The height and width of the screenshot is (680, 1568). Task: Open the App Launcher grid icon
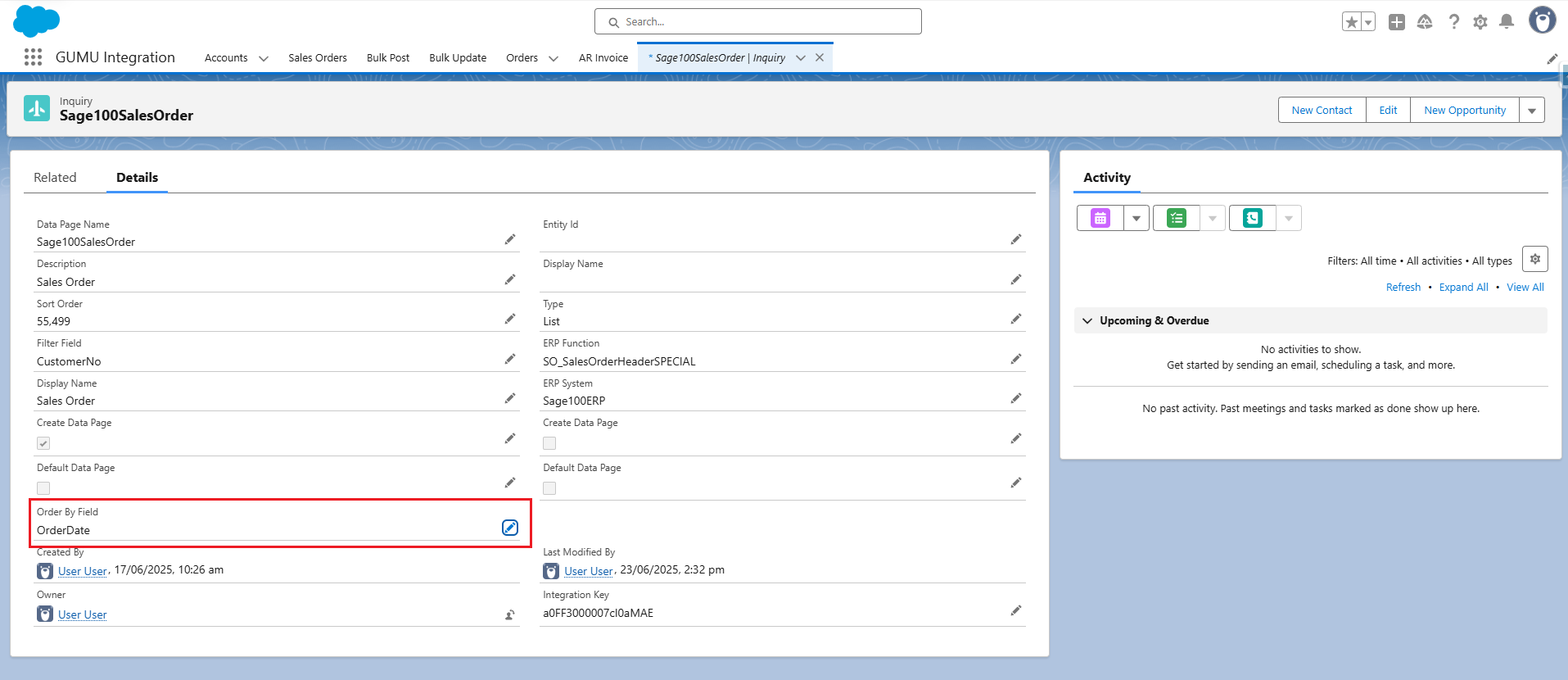click(33, 57)
